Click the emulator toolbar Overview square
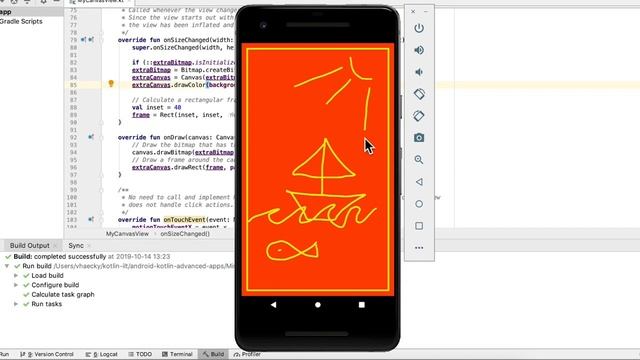 pyautogui.click(x=419, y=226)
